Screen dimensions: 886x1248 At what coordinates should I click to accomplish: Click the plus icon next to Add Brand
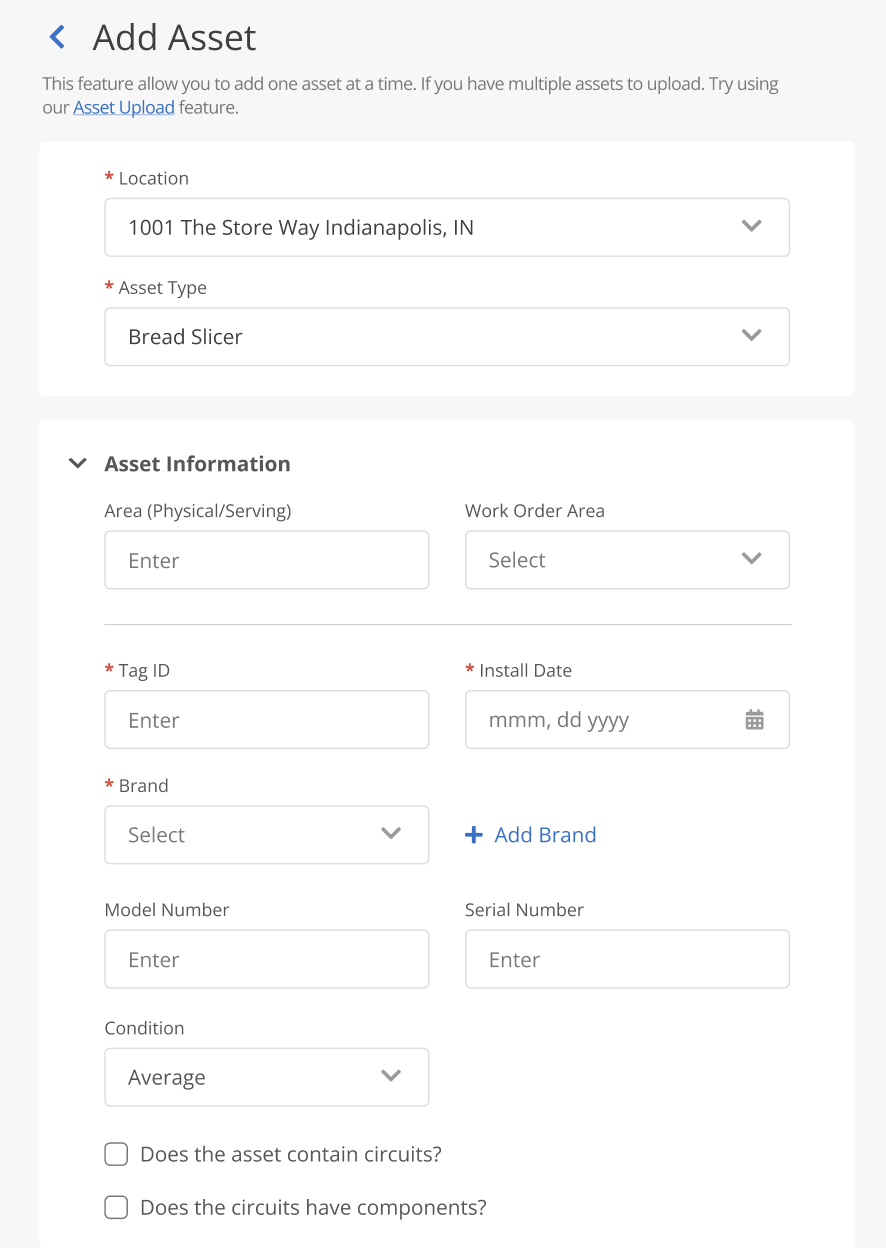point(474,835)
